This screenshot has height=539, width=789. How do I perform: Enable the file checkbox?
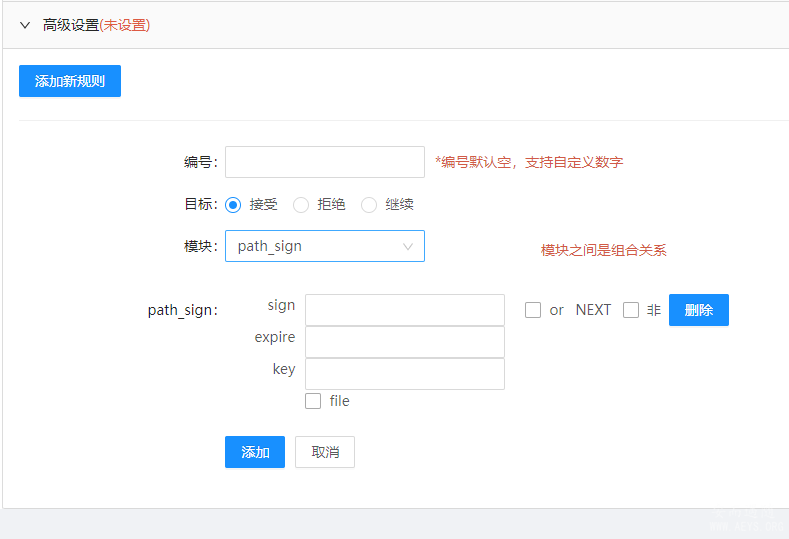(313, 401)
